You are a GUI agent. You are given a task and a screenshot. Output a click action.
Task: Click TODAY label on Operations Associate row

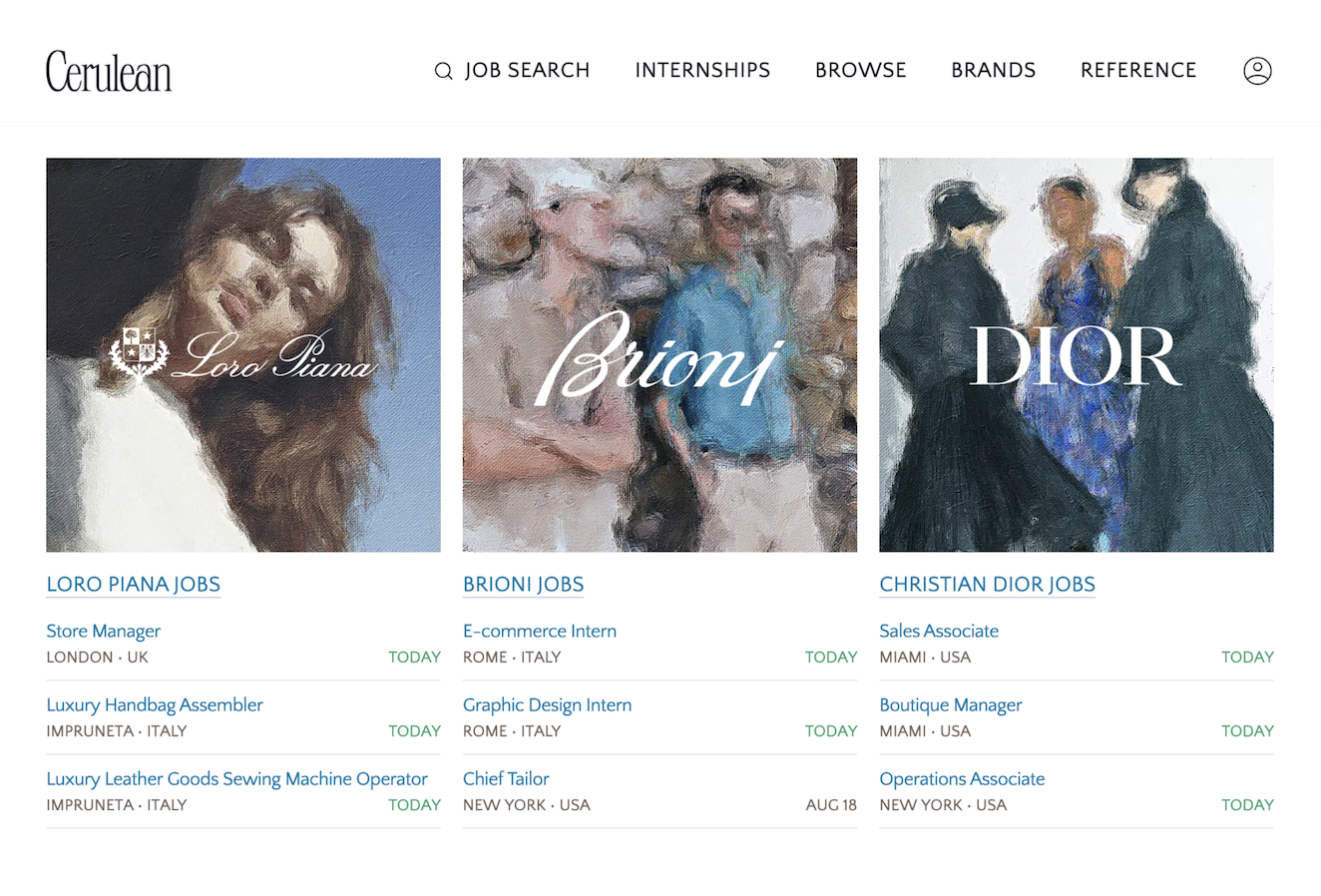[1247, 804]
